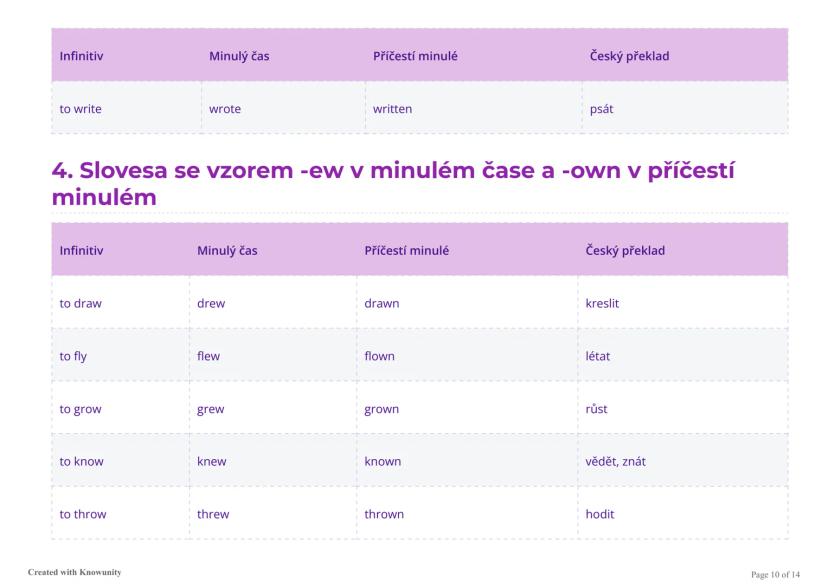The height and width of the screenshot is (586, 828).
Task: Click the 'knew' past tense cell
Action: point(211,461)
